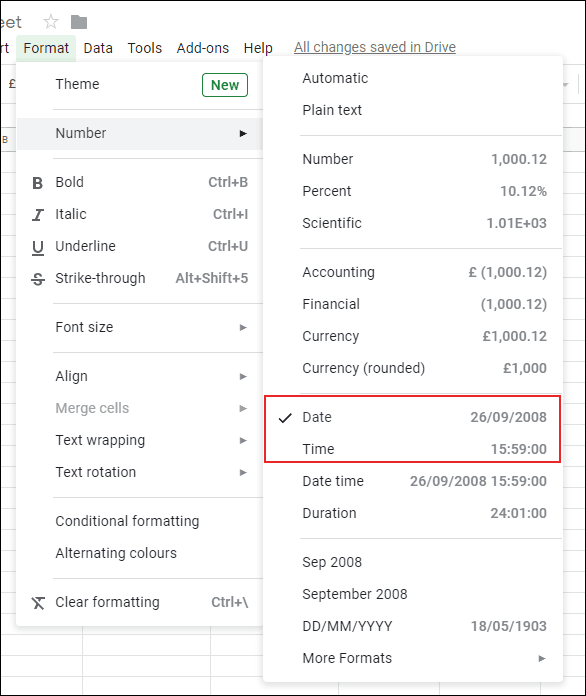Click All changes saved in Drive link
Viewport: 586px width, 696px height.
pos(375,47)
